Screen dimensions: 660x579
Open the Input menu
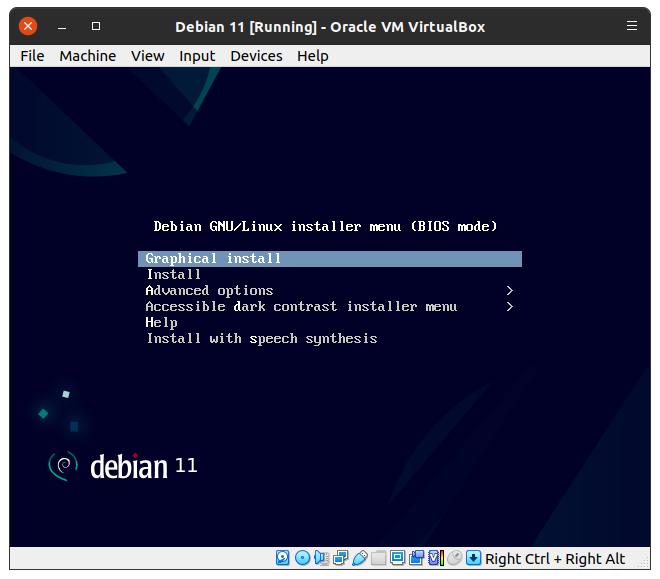click(197, 56)
